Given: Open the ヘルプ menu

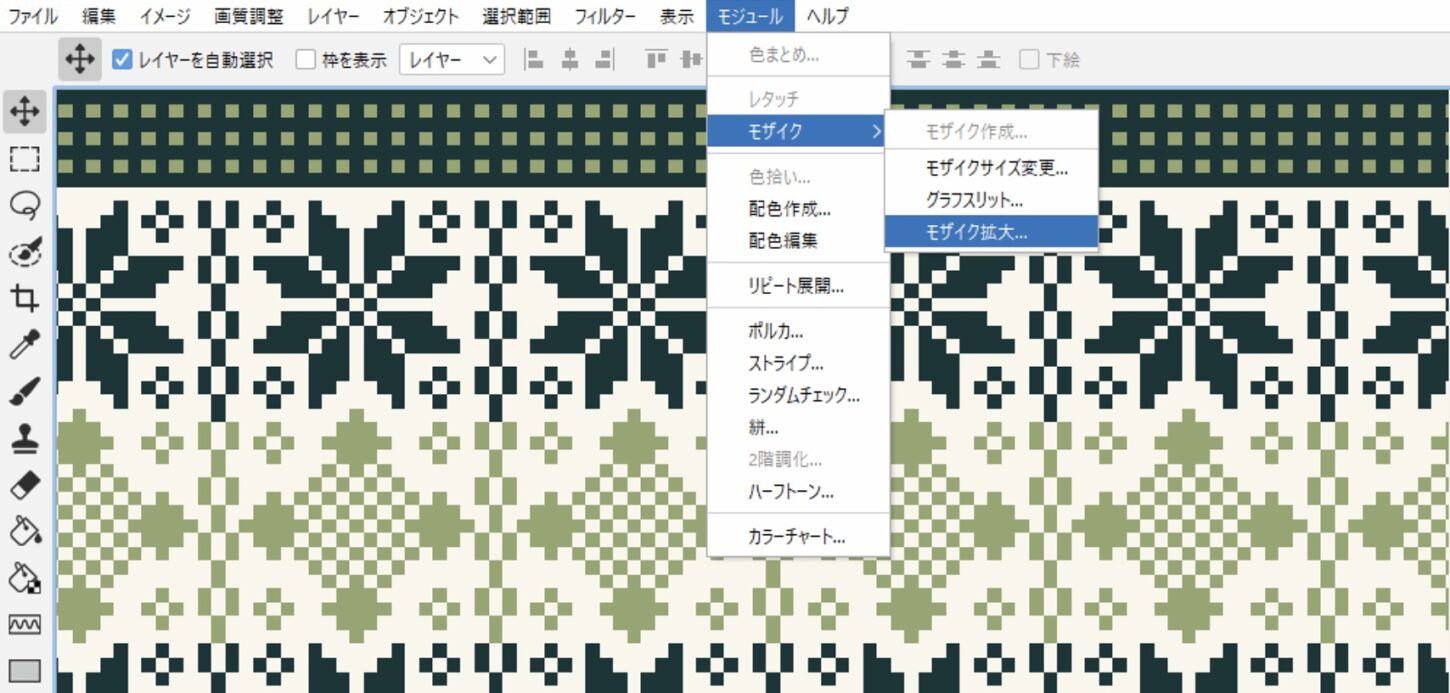Looking at the screenshot, I should (828, 16).
